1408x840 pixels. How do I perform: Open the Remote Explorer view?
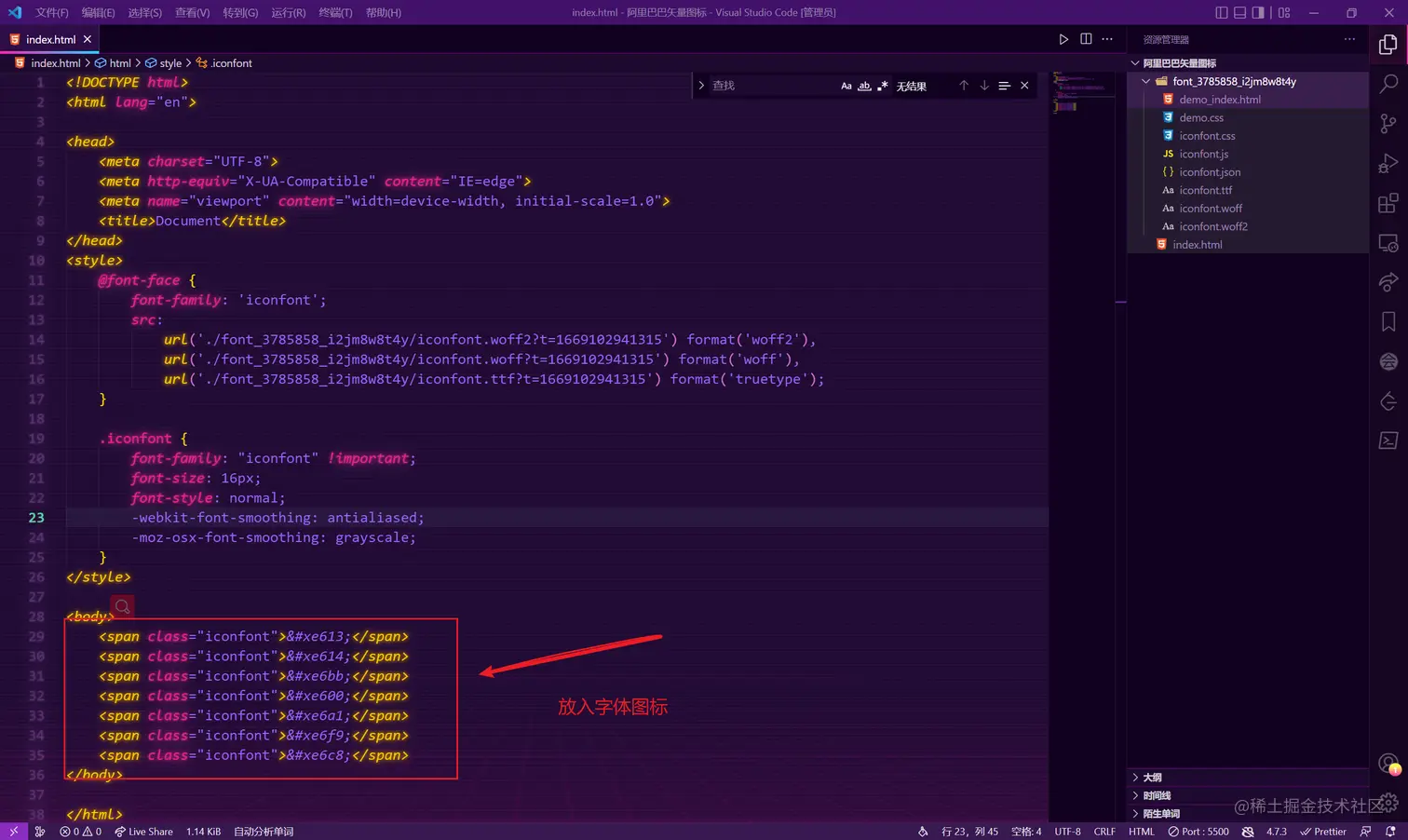[1388, 243]
